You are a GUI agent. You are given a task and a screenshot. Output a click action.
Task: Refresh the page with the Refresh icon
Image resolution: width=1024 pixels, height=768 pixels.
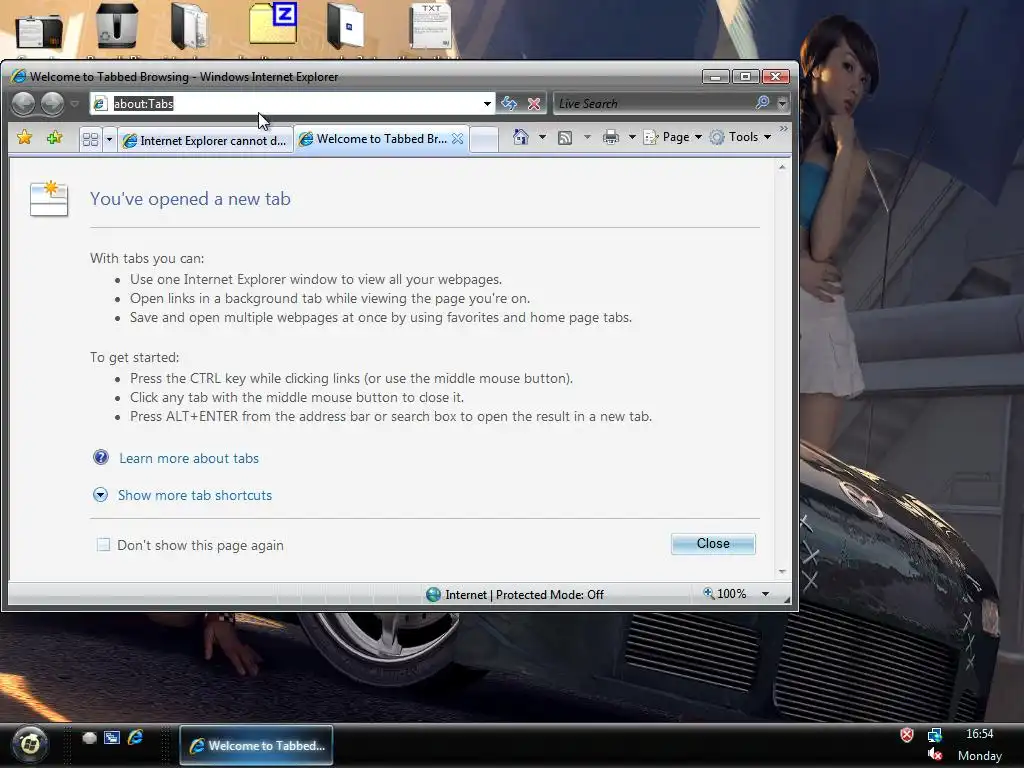(x=509, y=103)
